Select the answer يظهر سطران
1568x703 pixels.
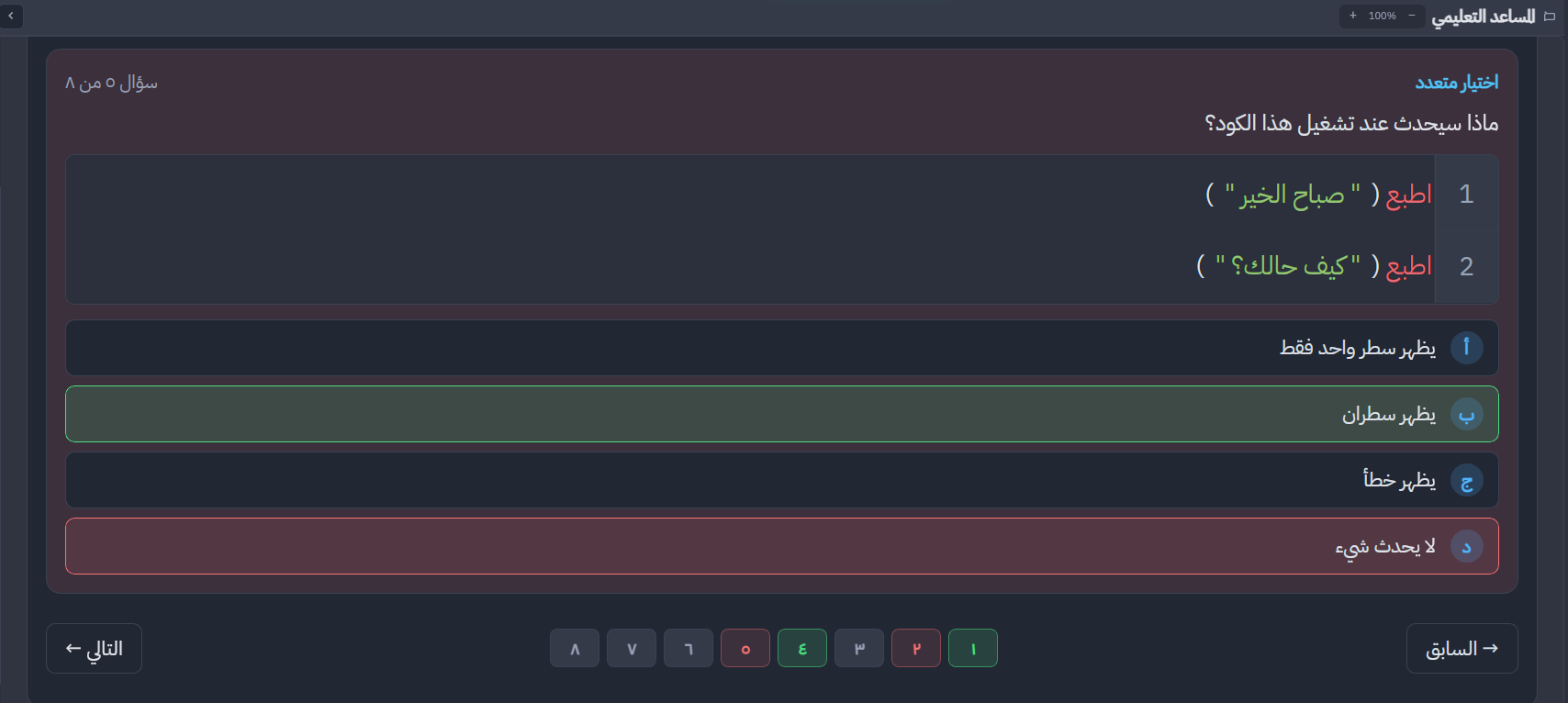(x=782, y=414)
